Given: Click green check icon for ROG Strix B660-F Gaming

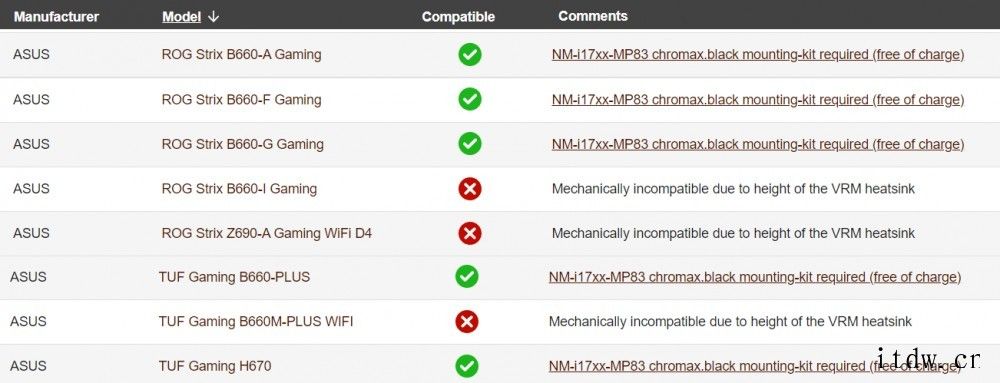Looking at the screenshot, I should [470, 99].
